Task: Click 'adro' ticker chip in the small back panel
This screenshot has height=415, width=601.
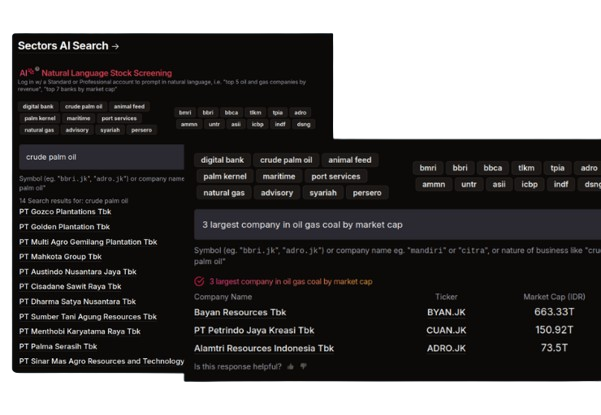Action: point(300,113)
